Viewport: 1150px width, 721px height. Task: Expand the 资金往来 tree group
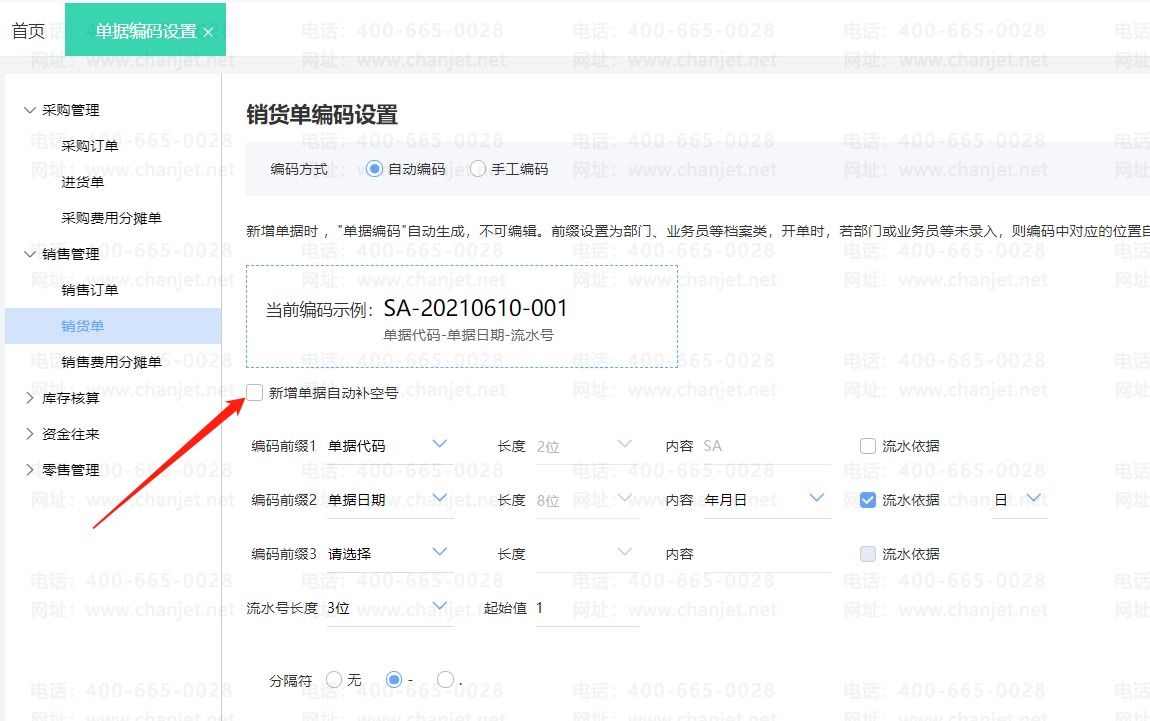click(29, 433)
